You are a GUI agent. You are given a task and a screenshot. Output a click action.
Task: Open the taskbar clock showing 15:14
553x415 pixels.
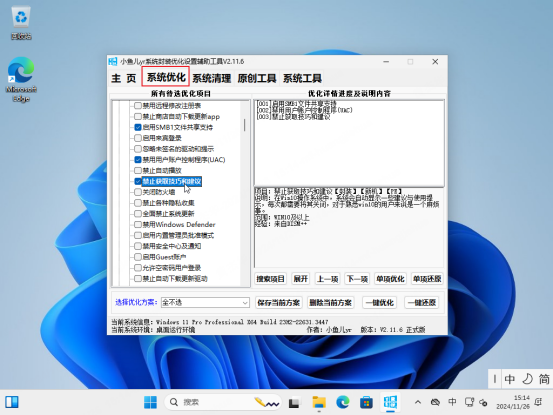point(513,402)
